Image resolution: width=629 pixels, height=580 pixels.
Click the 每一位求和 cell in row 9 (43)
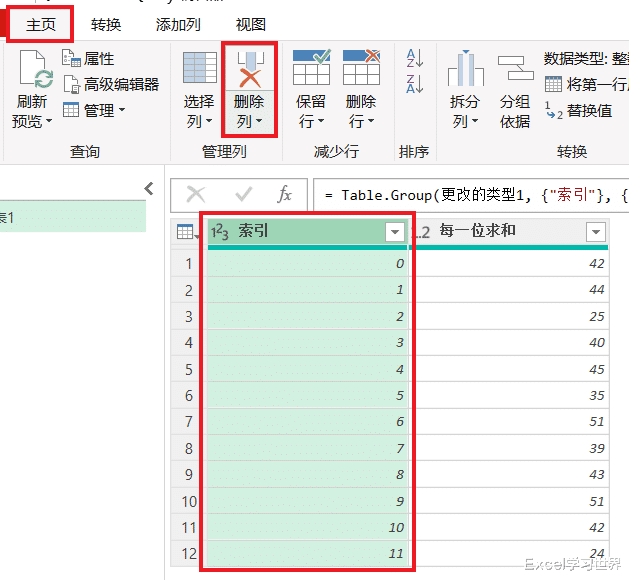click(508, 475)
